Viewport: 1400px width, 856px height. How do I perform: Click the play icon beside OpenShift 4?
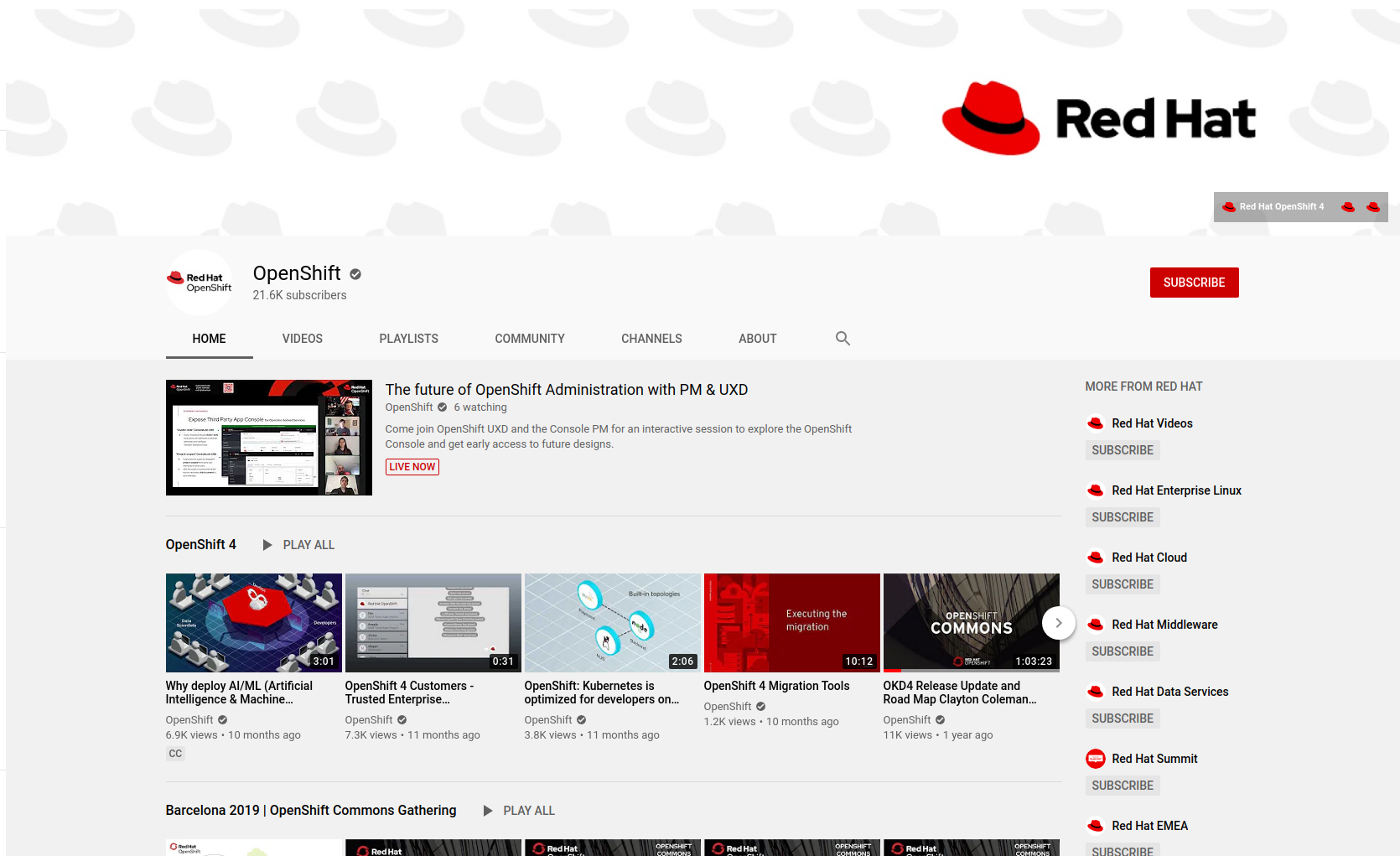click(x=267, y=545)
